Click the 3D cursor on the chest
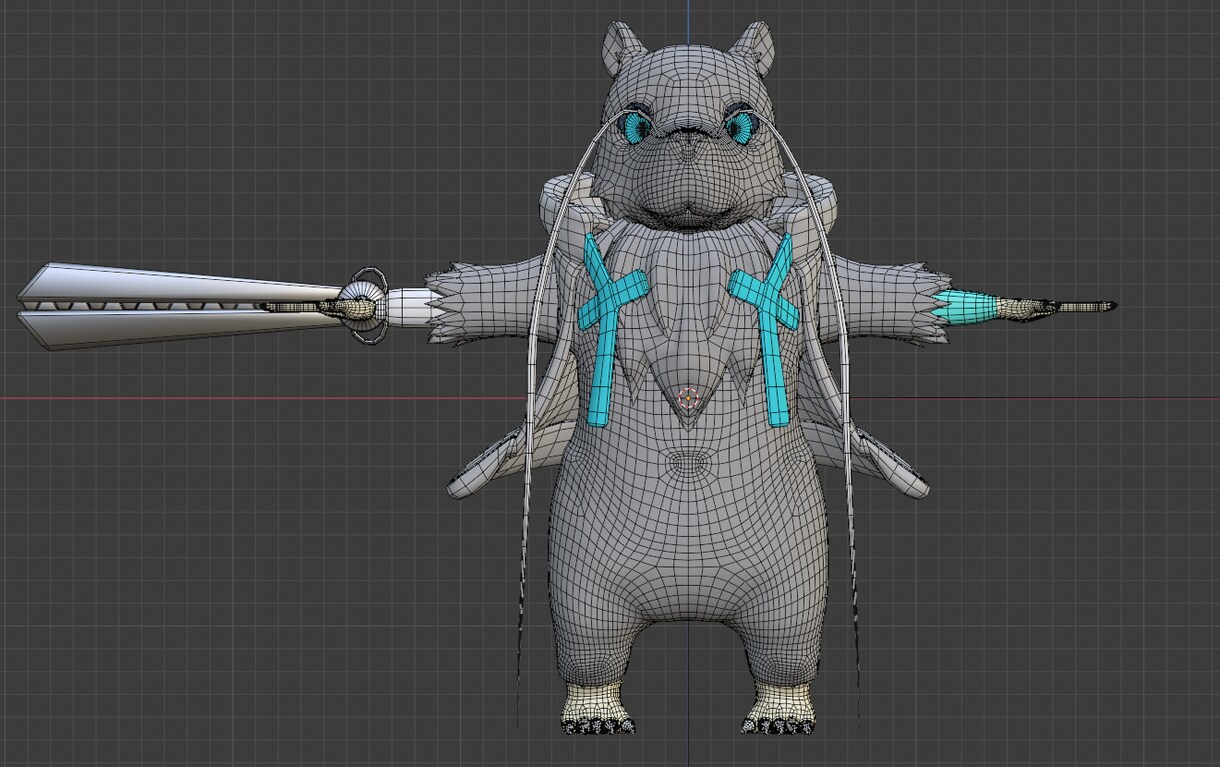This screenshot has height=767, width=1220. point(688,398)
